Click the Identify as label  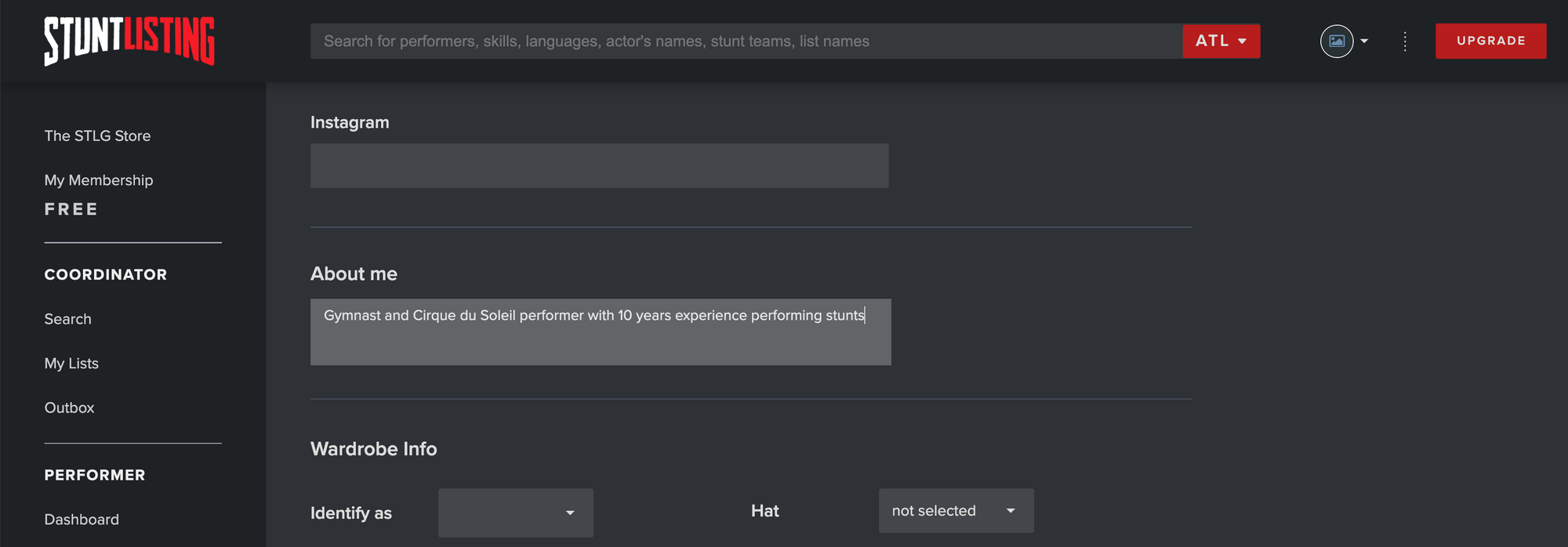pyautogui.click(x=351, y=513)
